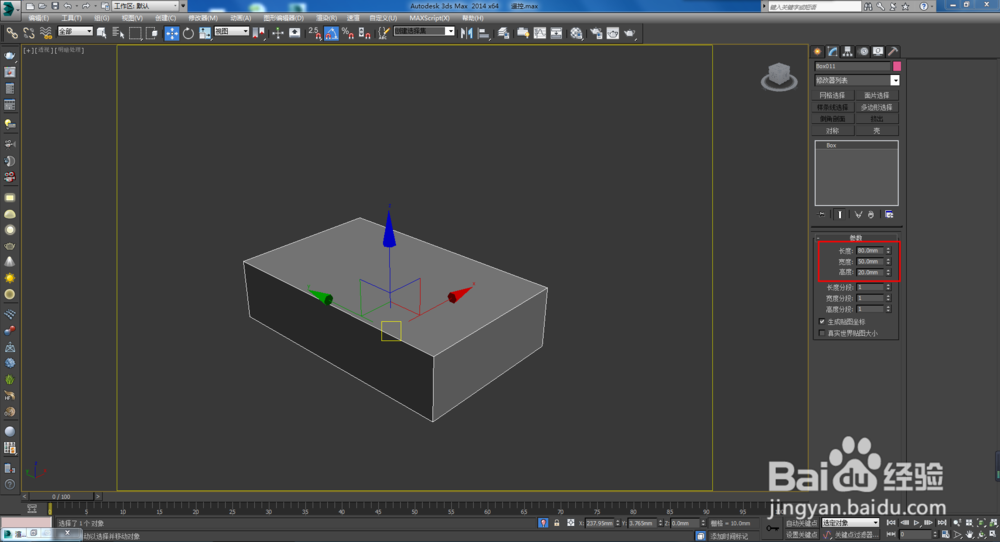
Task: Click the 面片选择 modifier button
Action: click(x=877, y=96)
